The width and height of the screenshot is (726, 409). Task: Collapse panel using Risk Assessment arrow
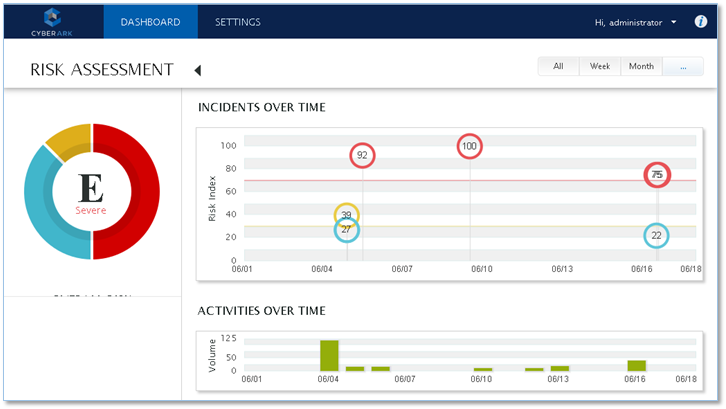coord(197,70)
